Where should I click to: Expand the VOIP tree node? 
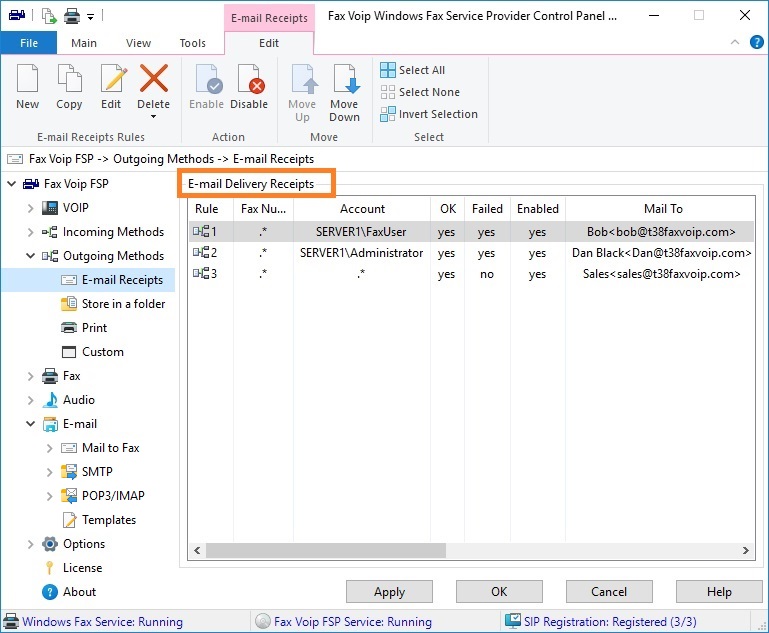[30, 208]
